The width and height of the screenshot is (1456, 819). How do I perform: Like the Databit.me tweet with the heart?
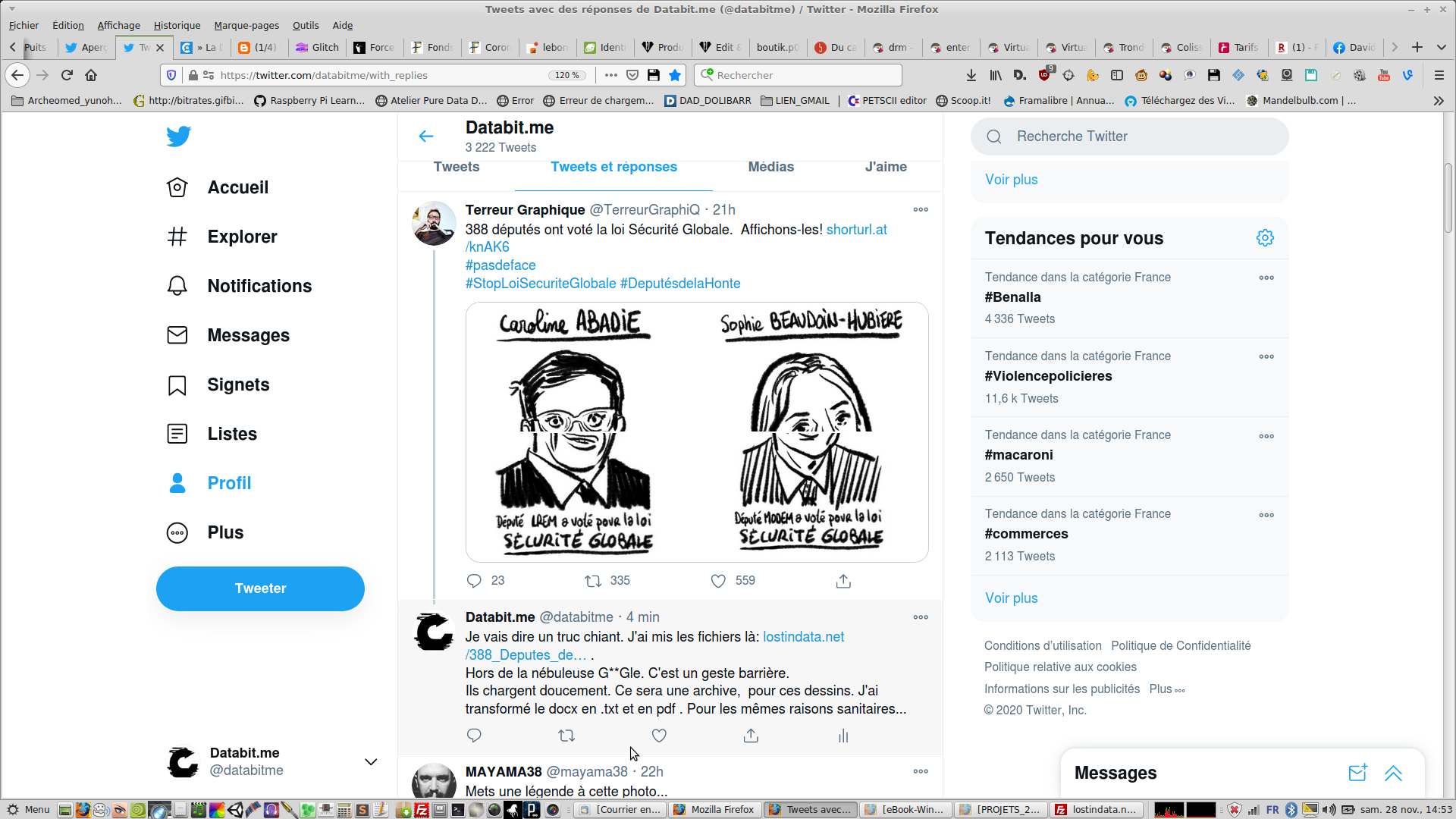[x=659, y=736]
